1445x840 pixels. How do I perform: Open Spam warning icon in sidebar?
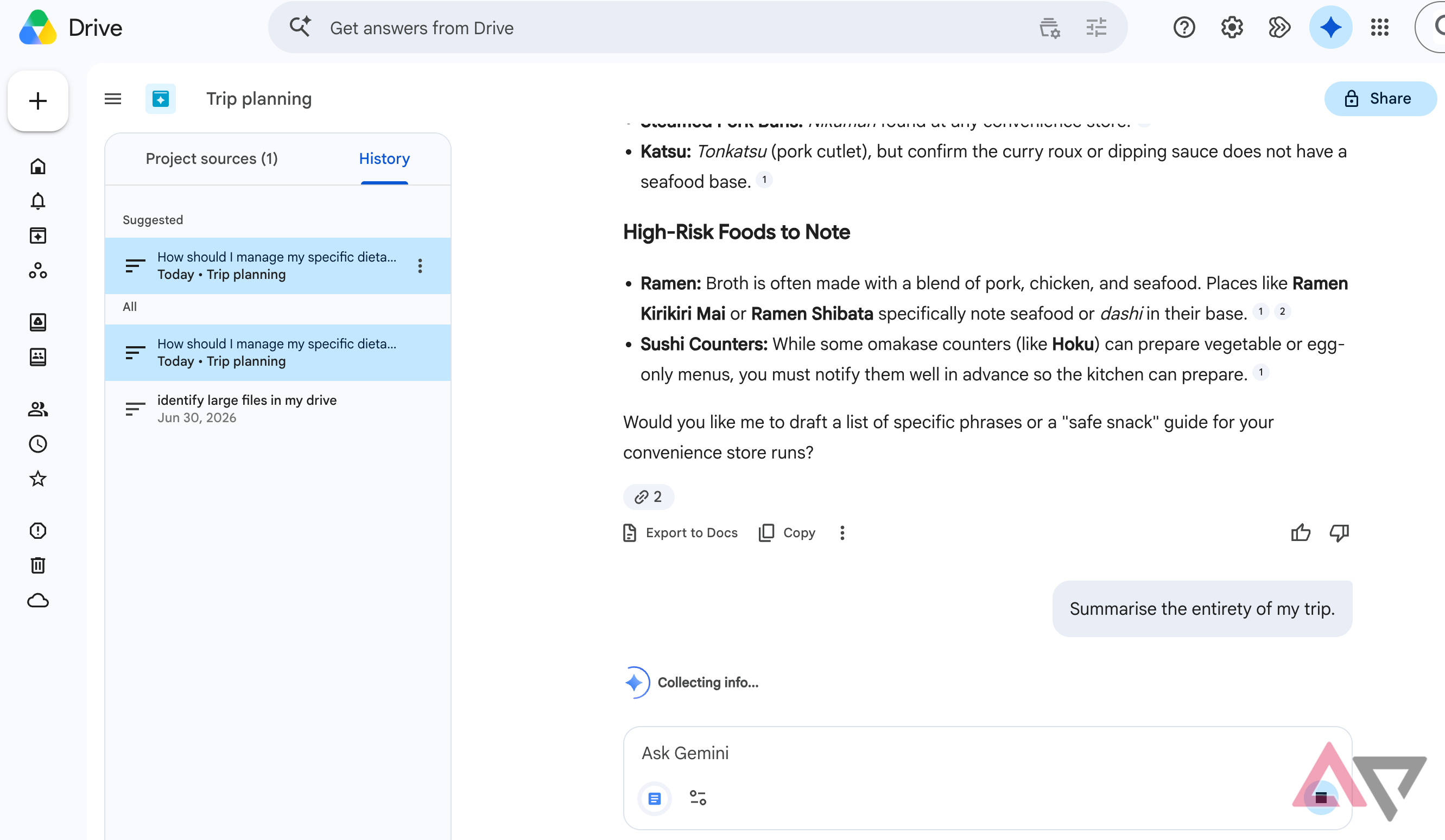click(x=38, y=531)
